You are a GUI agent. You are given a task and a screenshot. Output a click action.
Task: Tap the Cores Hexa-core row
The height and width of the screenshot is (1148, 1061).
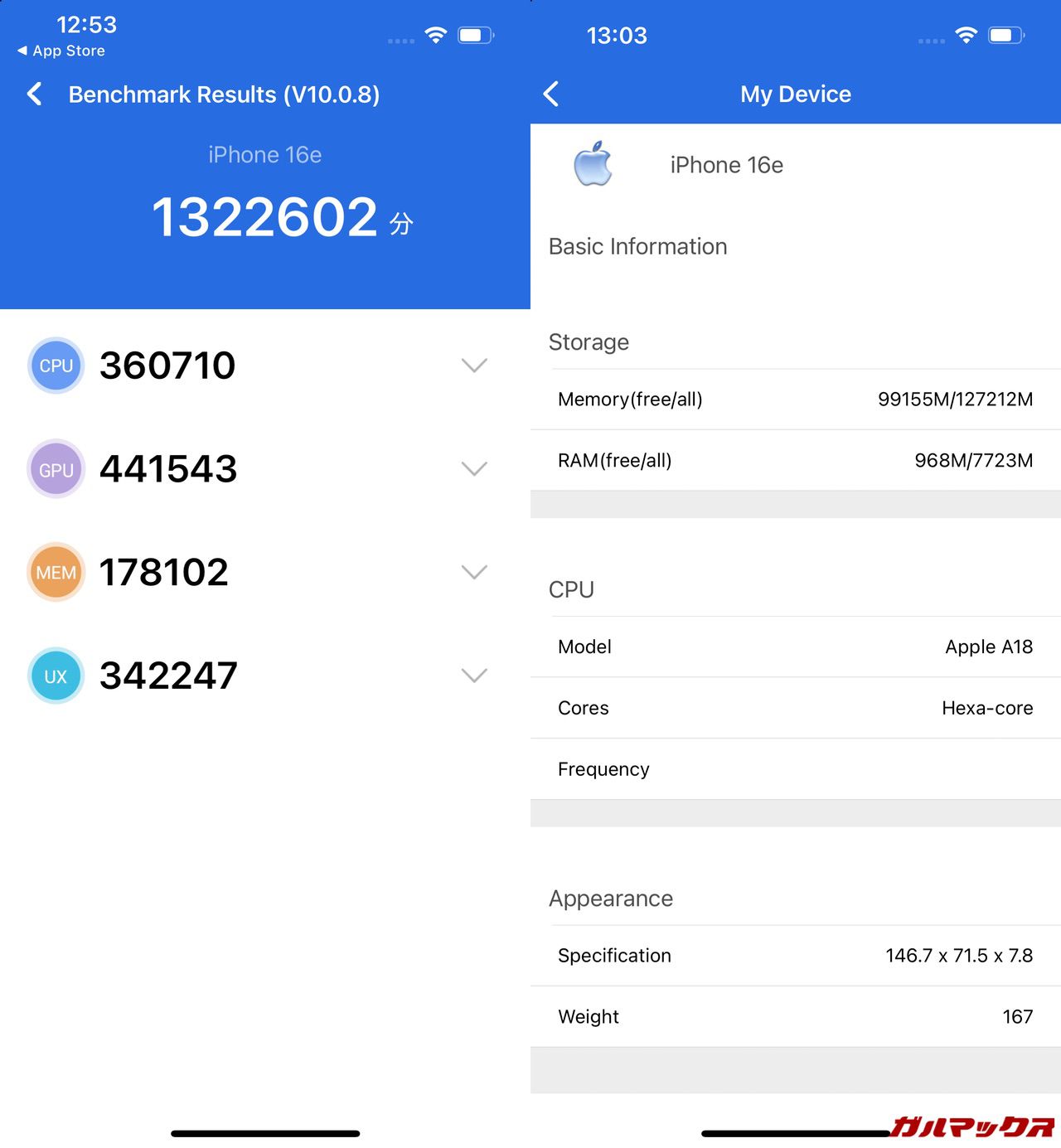pyautogui.click(x=795, y=708)
